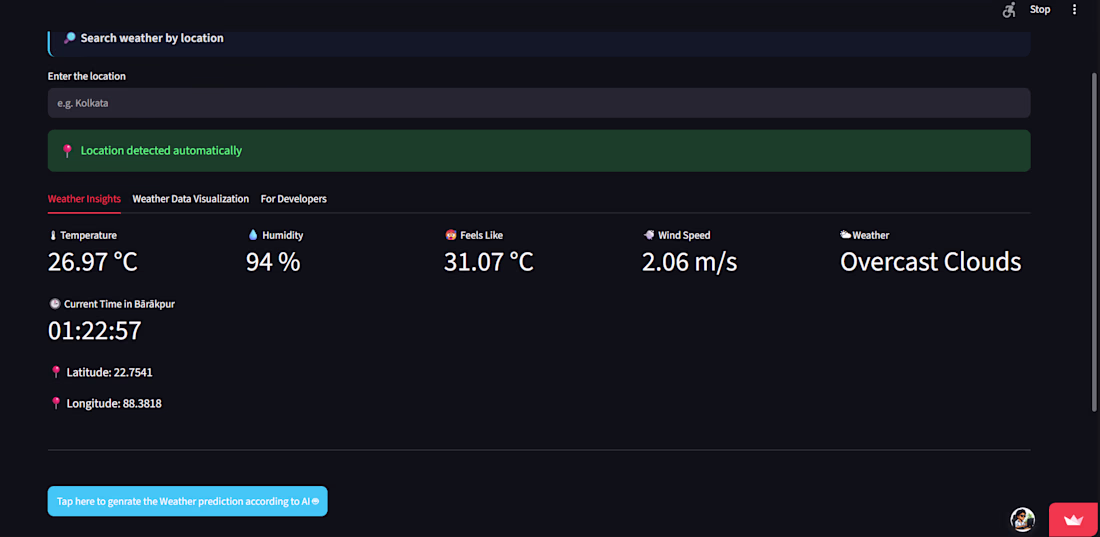Click the water drop icon beside Humidity

click(x=253, y=235)
